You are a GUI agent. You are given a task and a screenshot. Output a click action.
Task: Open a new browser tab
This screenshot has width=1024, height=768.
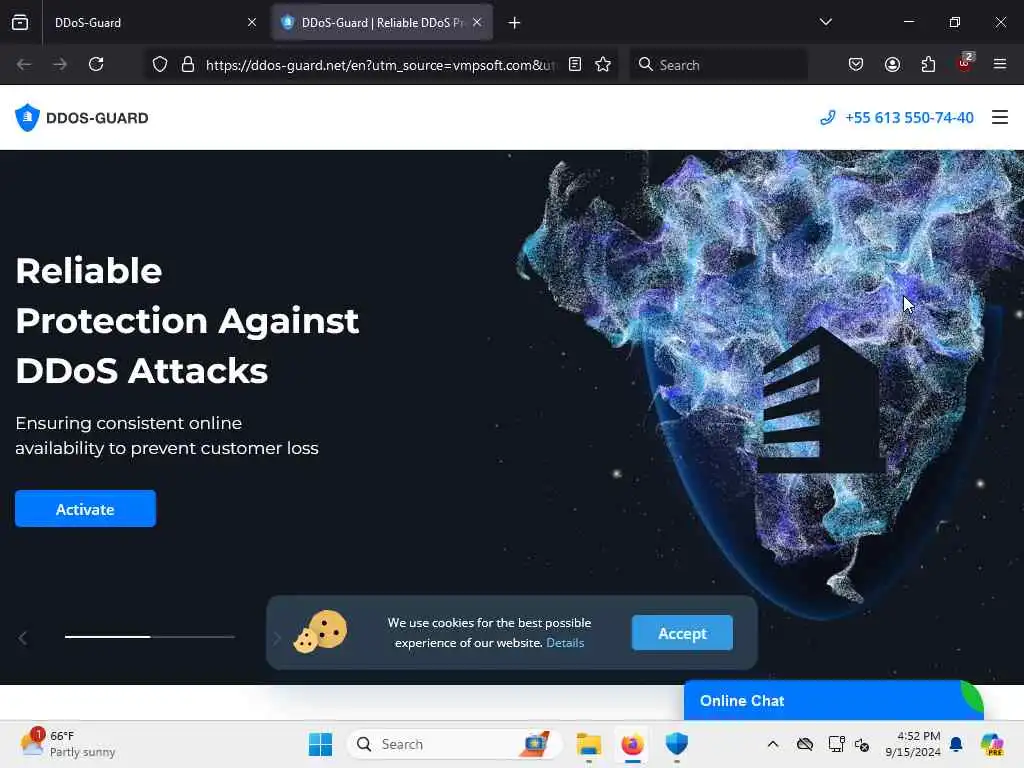(515, 23)
